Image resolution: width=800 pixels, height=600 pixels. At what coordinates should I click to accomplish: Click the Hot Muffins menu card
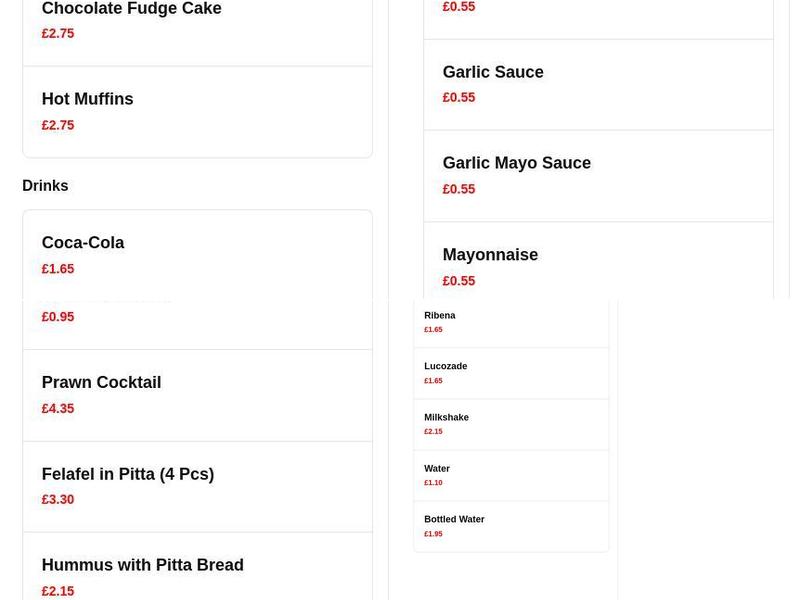pos(87,99)
